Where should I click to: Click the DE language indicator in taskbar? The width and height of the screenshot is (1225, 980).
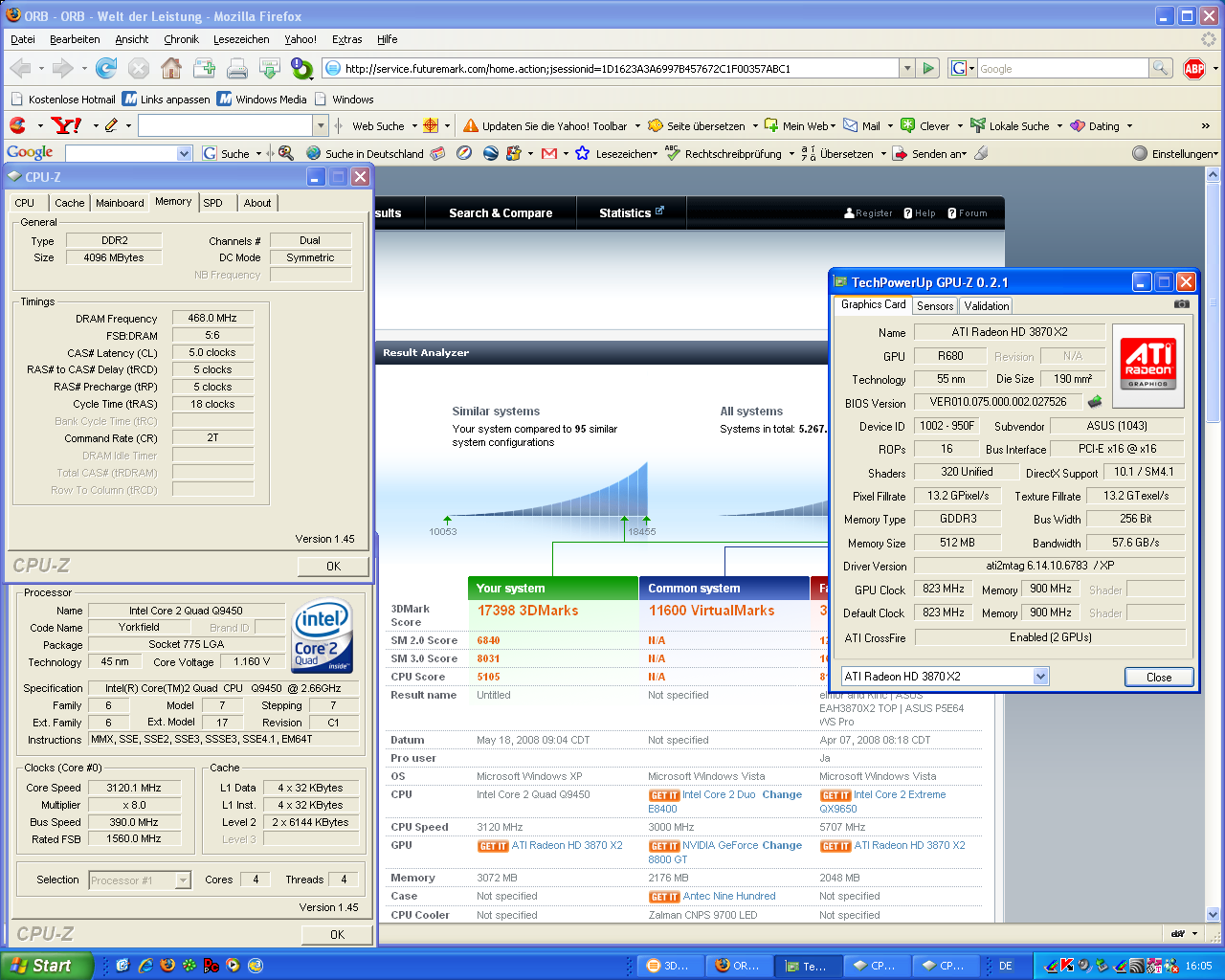click(1006, 966)
